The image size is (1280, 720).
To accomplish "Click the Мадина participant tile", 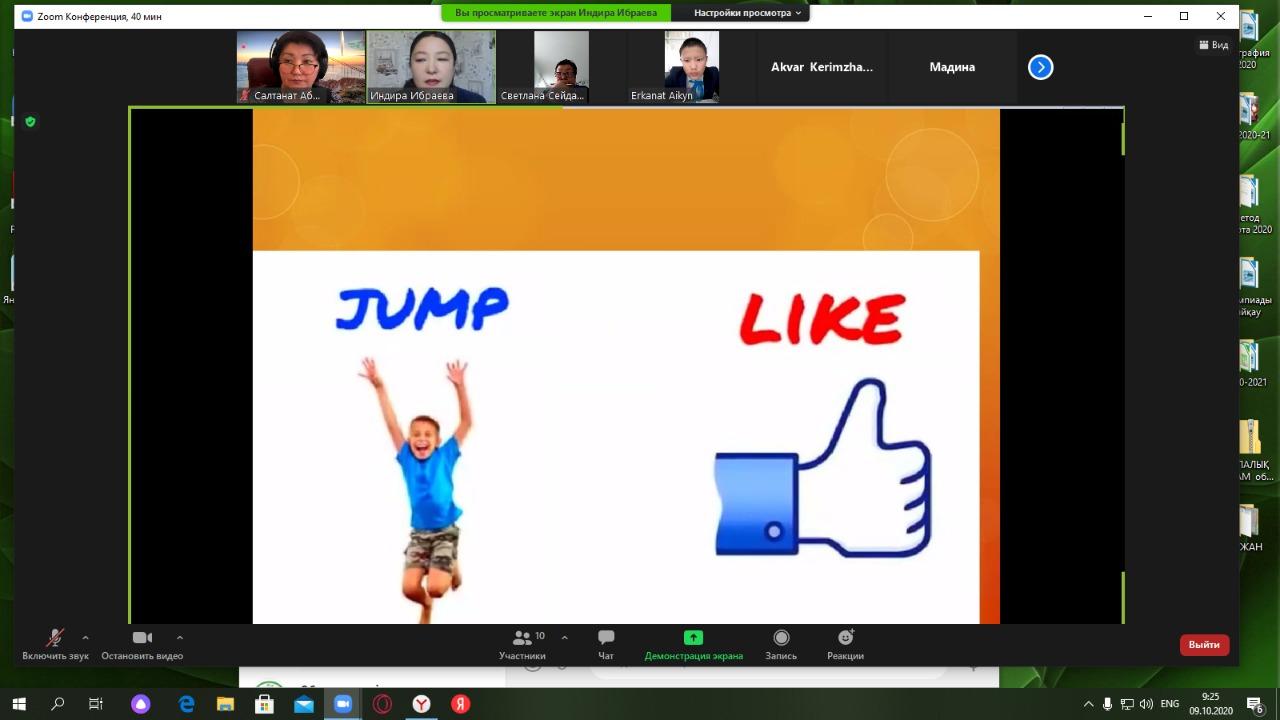I will [x=952, y=67].
